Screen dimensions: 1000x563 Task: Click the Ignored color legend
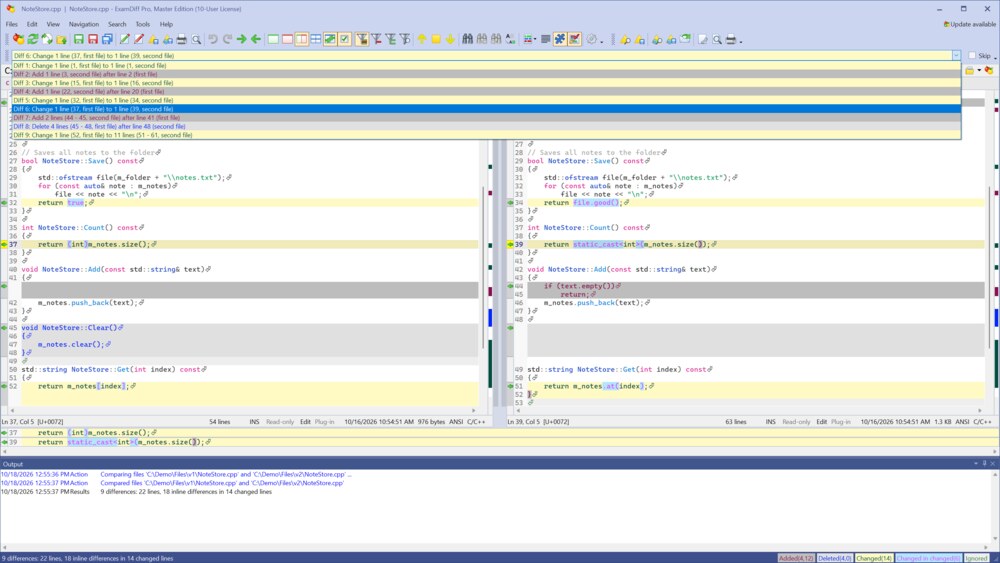tap(976, 558)
